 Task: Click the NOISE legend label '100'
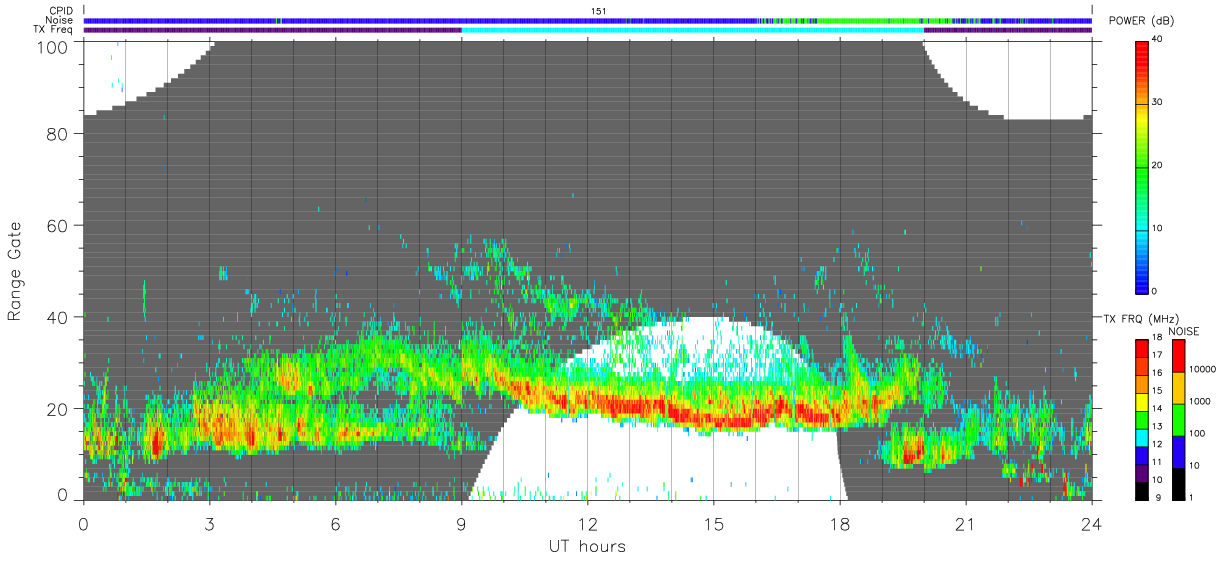(1198, 433)
